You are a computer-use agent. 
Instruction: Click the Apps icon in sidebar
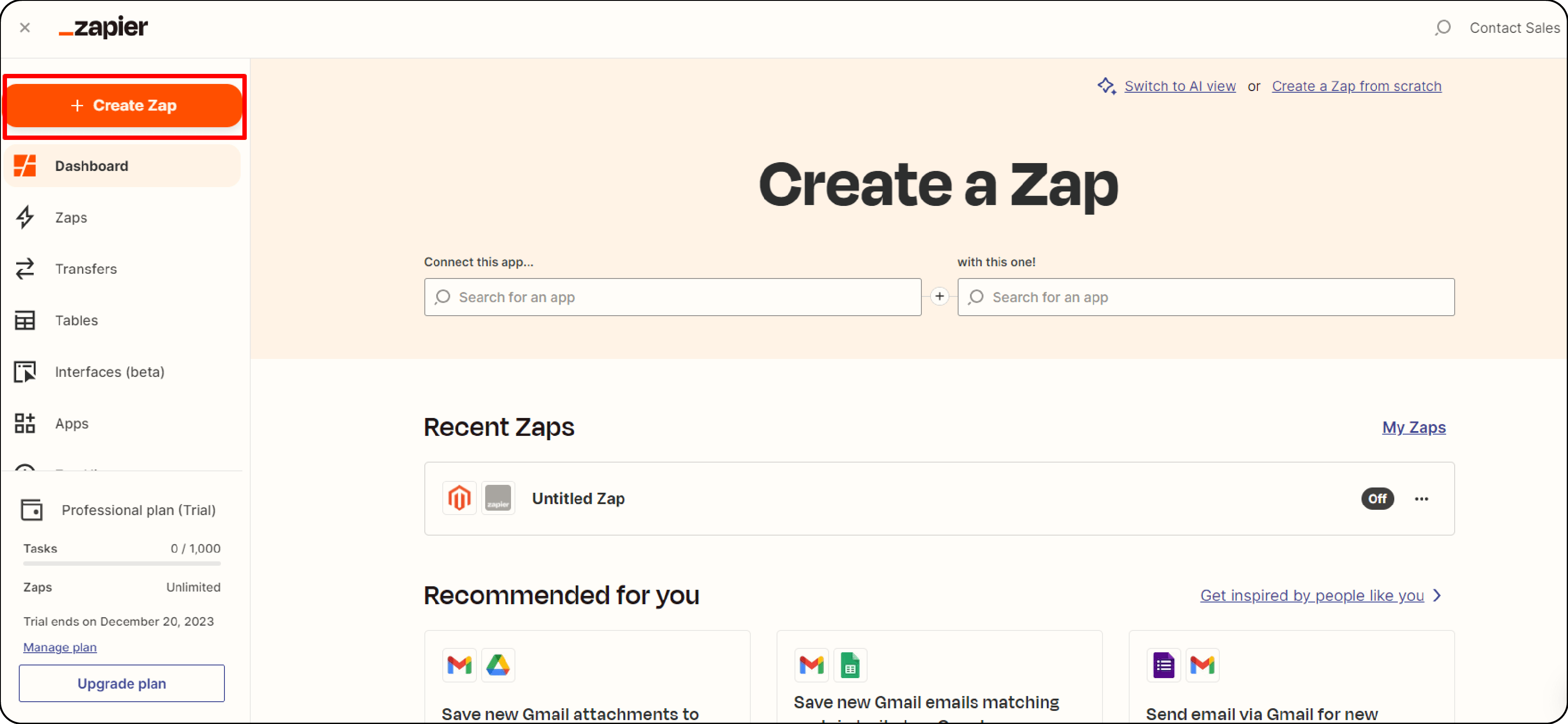click(x=25, y=424)
